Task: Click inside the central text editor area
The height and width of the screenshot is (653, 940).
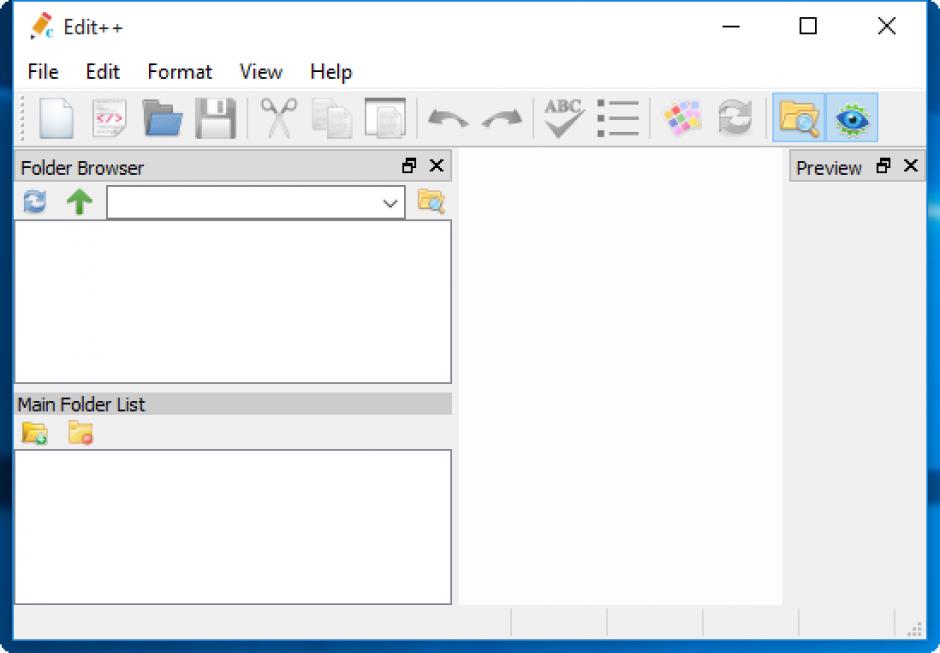Action: [x=620, y=376]
